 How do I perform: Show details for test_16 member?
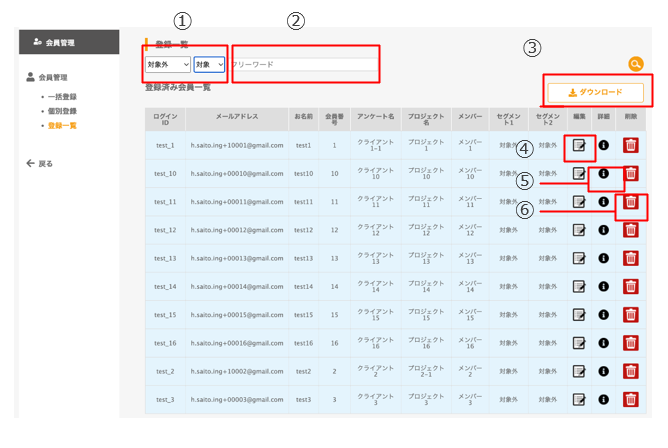[x=603, y=343]
